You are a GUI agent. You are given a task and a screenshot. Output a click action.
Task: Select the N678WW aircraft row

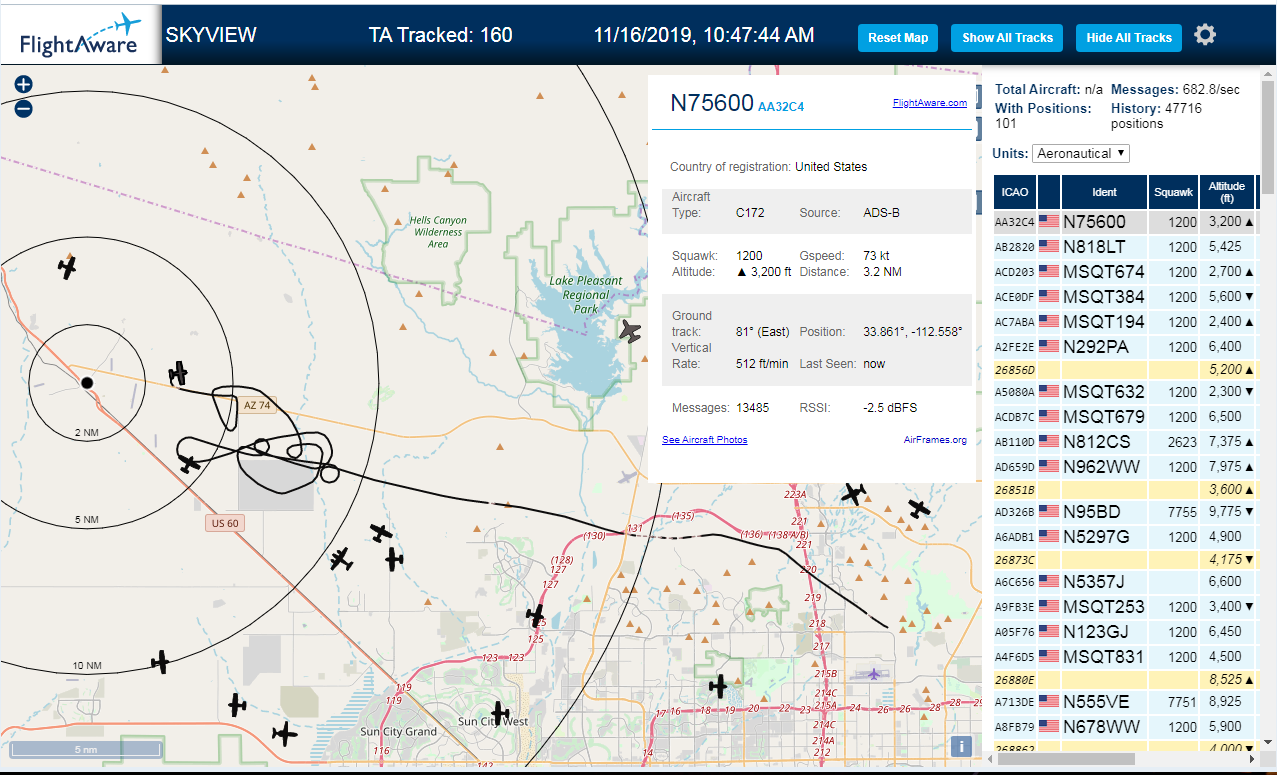(x=1125, y=727)
